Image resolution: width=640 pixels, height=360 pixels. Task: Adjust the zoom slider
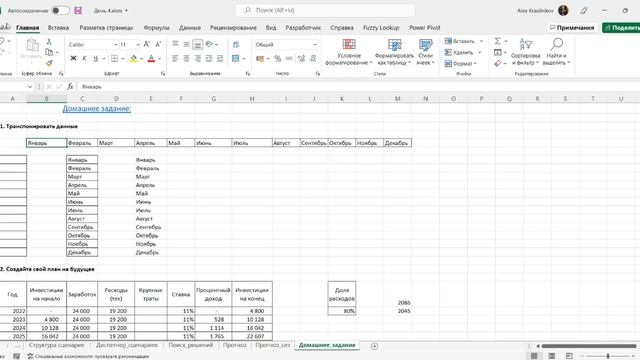pyautogui.click(x=608, y=356)
